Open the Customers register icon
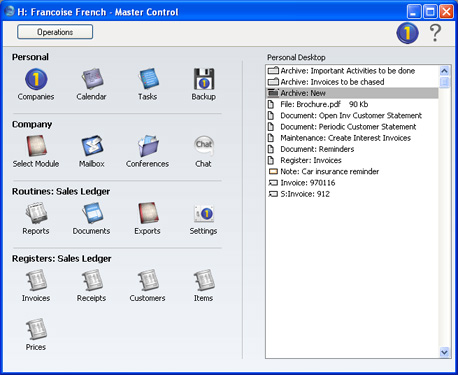Image resolution: width=458 pixels, height=375 pixels. pos(148,280)
